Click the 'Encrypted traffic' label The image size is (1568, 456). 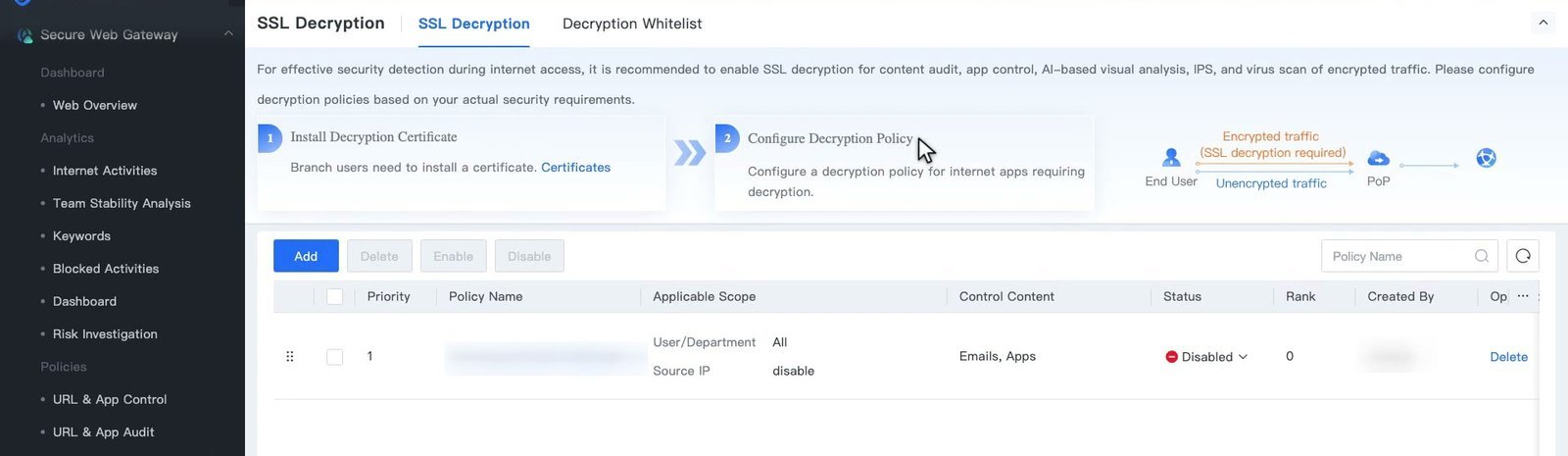click(x=1271, y=136)
